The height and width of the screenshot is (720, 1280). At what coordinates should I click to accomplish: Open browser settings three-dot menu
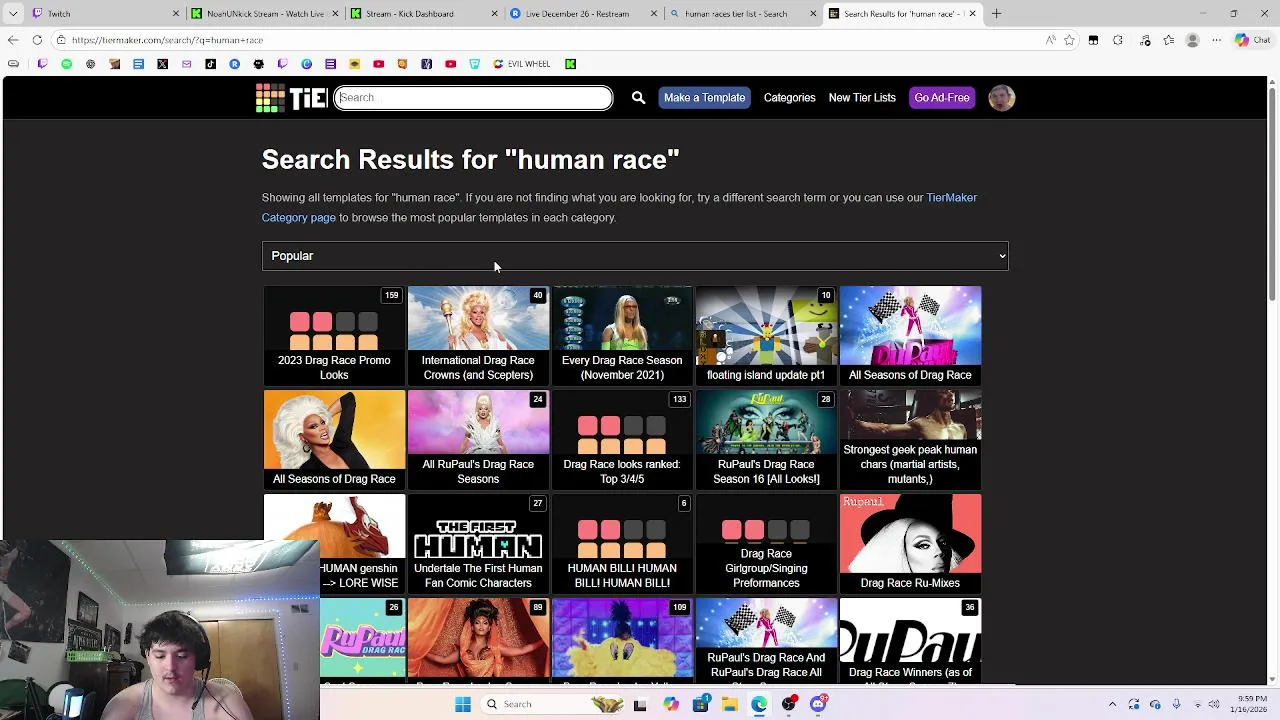click(1216, 40)
